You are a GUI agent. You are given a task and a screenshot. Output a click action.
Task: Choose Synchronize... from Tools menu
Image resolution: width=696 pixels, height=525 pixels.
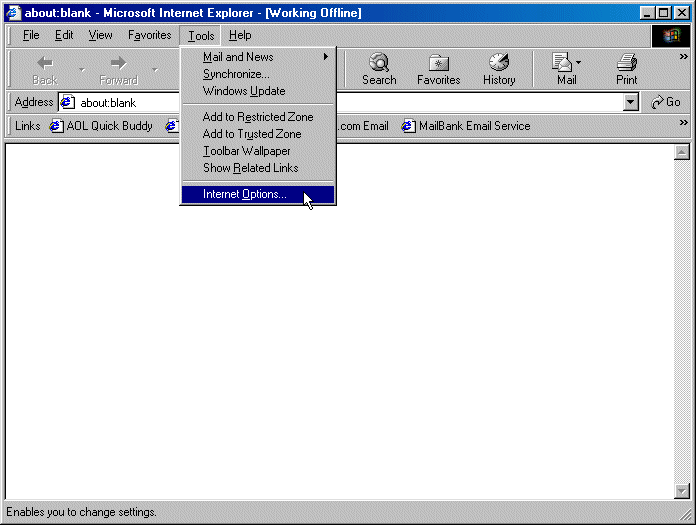[258, 74]
